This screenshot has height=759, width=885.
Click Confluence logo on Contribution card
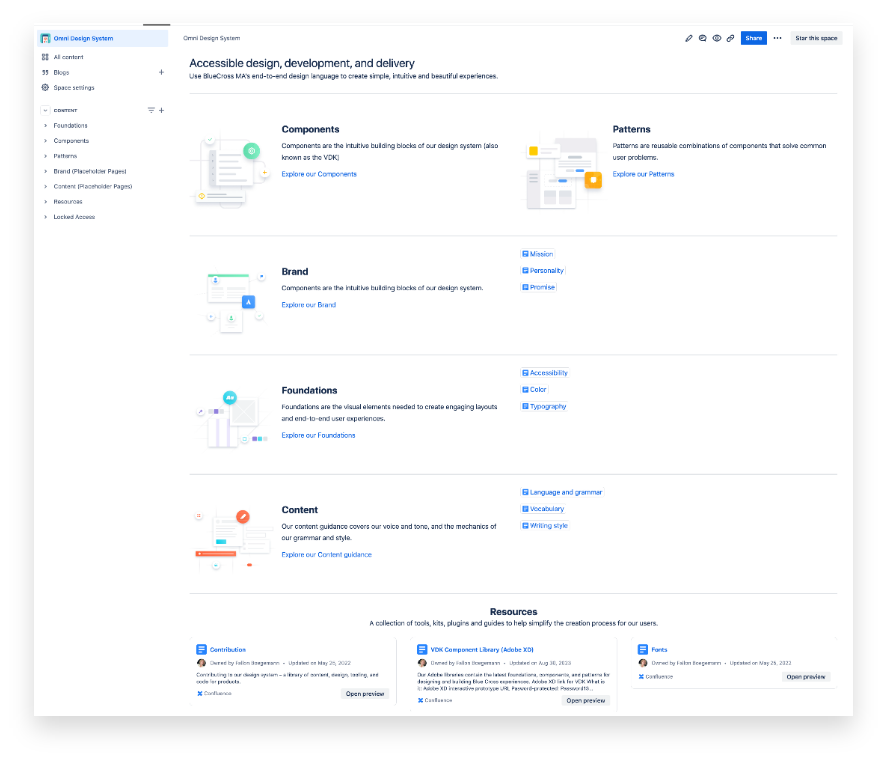pyautogui.click(x=200, y=694)
